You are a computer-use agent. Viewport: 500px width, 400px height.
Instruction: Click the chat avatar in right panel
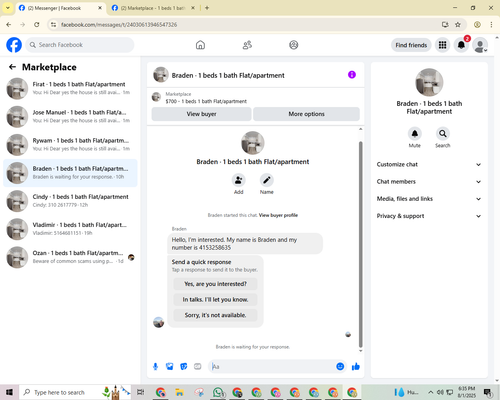coord(429,82)
